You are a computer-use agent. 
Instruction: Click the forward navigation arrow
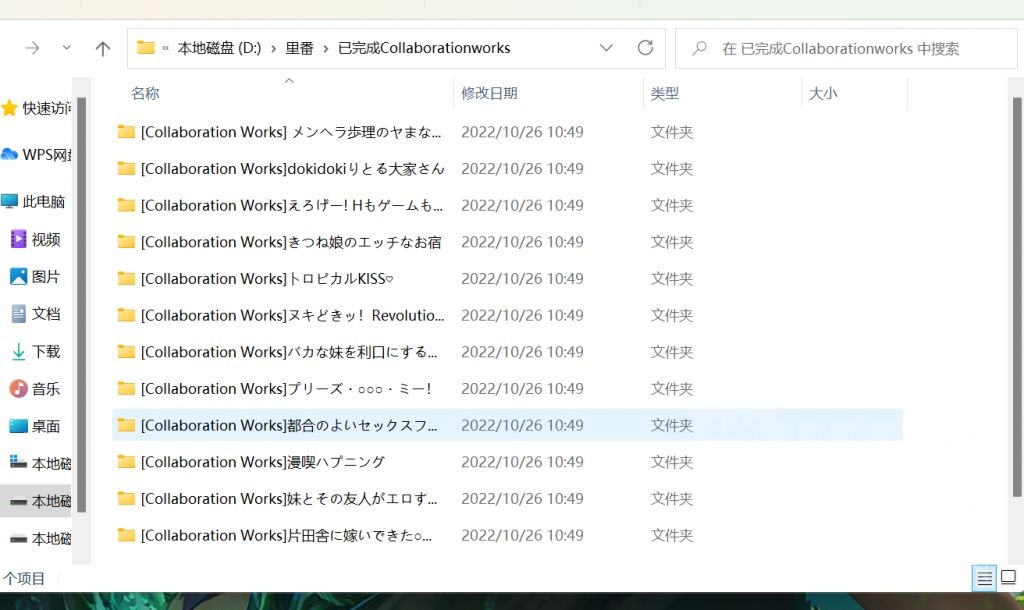32,48
